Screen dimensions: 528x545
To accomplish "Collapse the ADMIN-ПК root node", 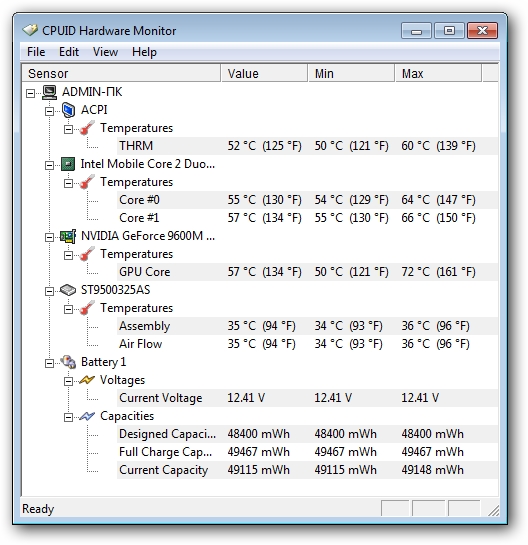I will click(x=31, y=93).
